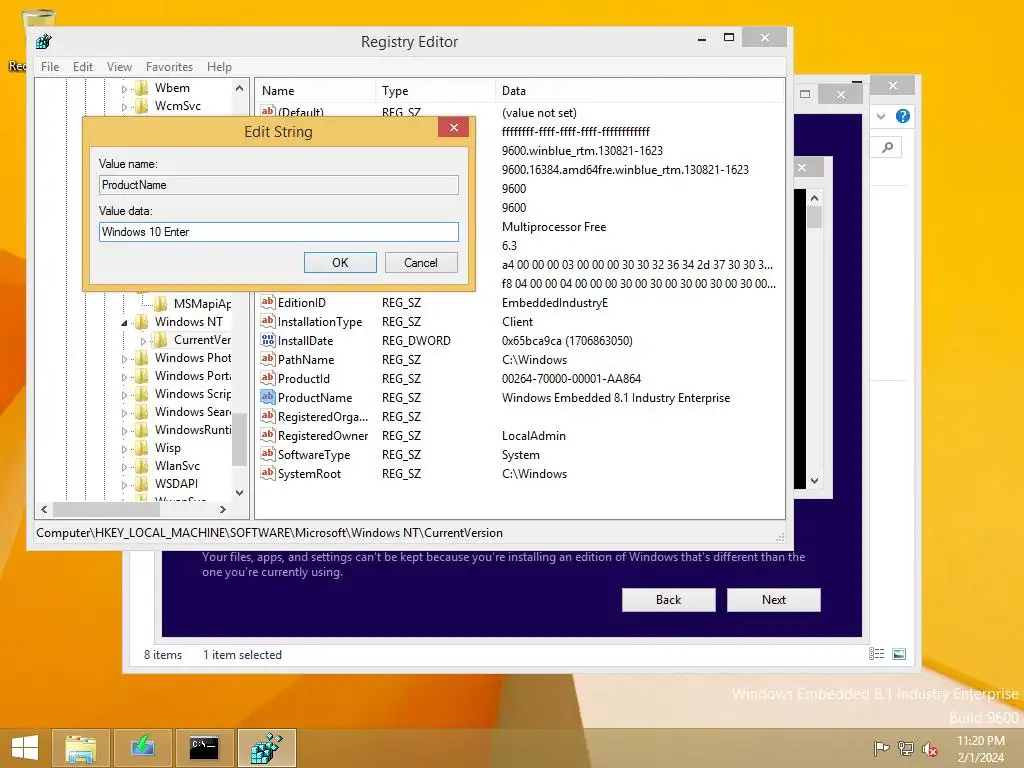Click the Data column header
The image size is (1024, 768).
(640, 91)
